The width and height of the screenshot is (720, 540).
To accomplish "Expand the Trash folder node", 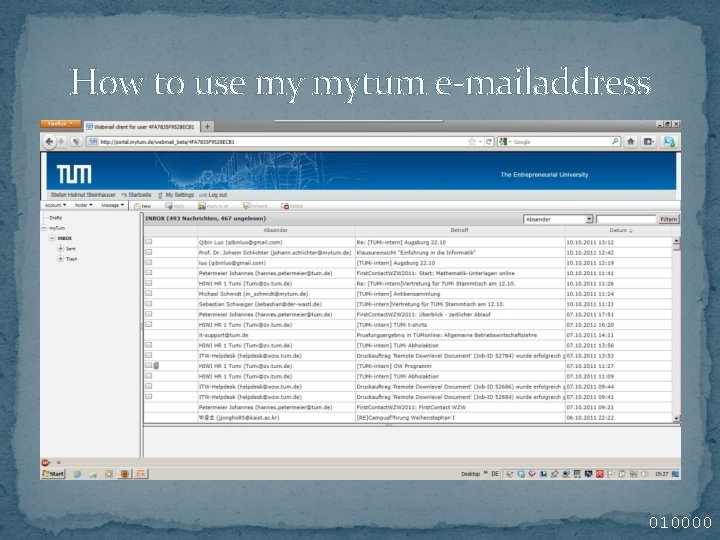I will point(60,259).
